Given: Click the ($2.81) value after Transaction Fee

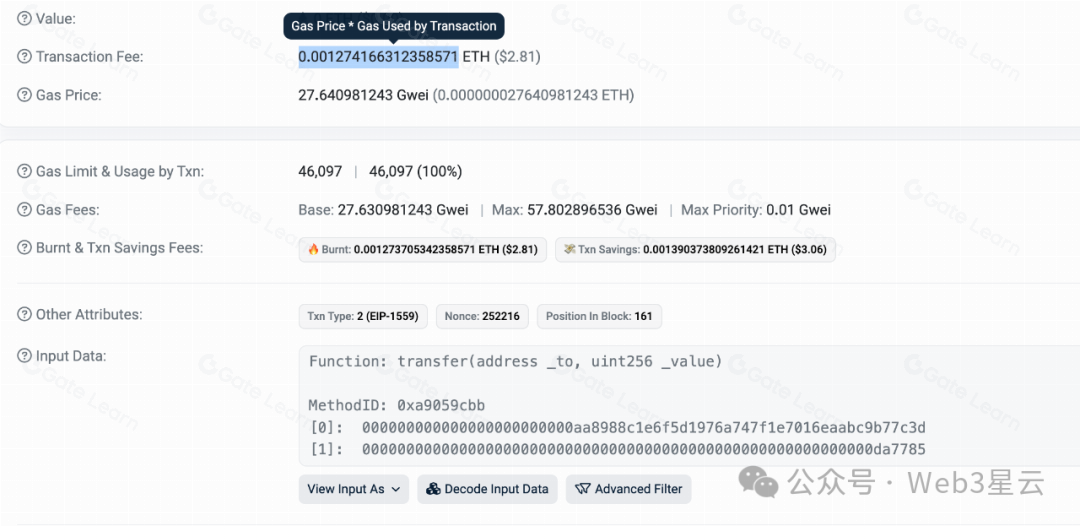Looking at the screenshot, I should [x=517, y=56].
